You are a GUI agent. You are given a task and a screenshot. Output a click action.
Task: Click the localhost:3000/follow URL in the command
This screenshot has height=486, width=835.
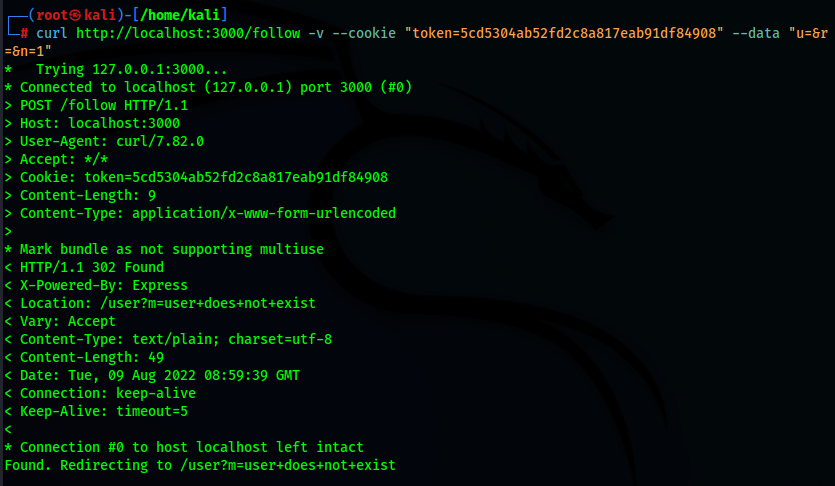click(185, 33)
